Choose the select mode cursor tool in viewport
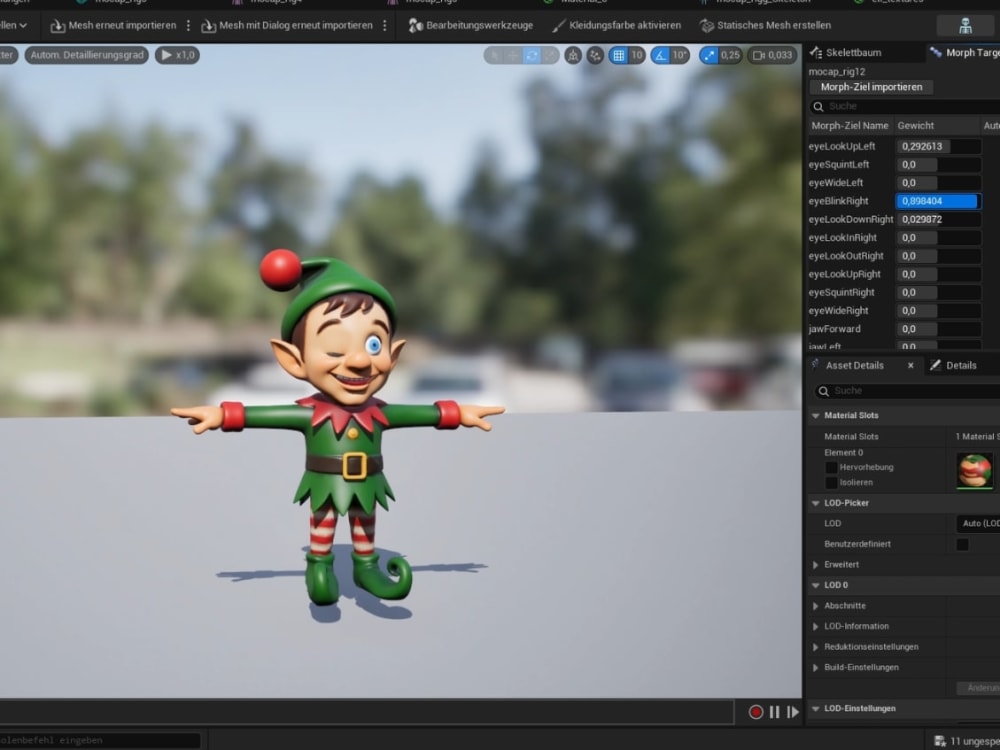Screen dimensions: 1000x750 [494, 55]
